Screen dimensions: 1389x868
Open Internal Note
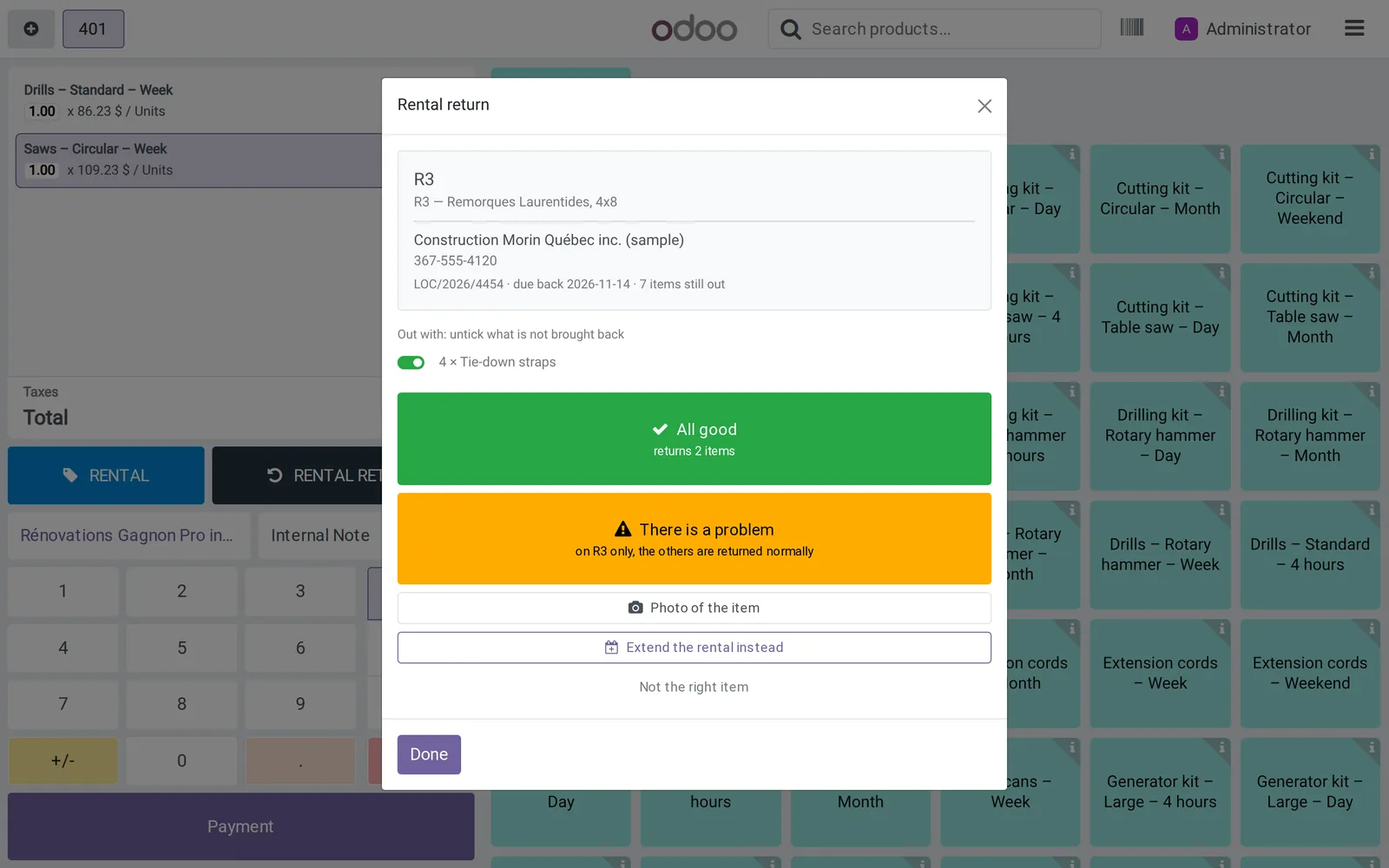point(320,536)
